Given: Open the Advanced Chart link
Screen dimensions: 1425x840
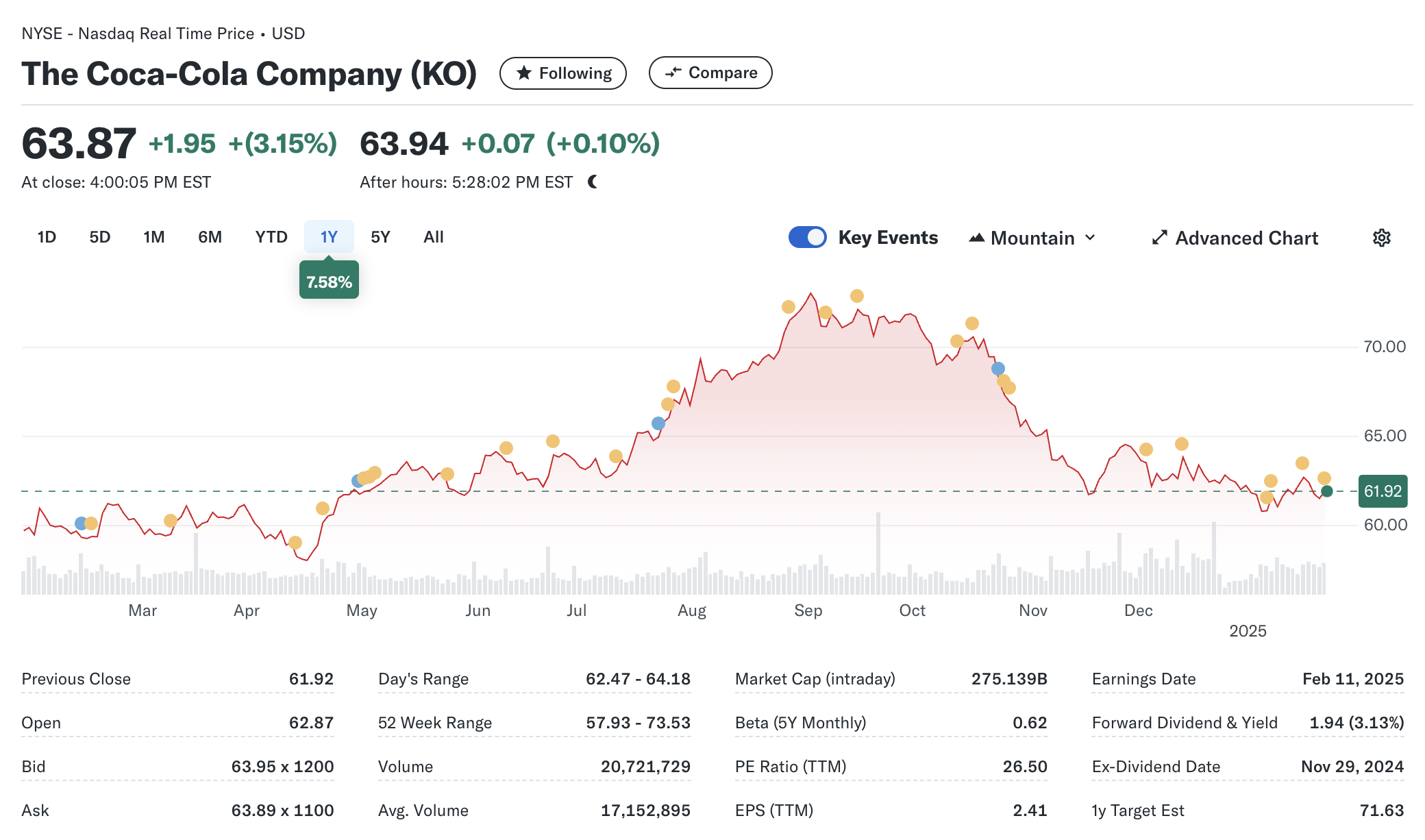Looking at the screenshot, I should [1246, 238].
